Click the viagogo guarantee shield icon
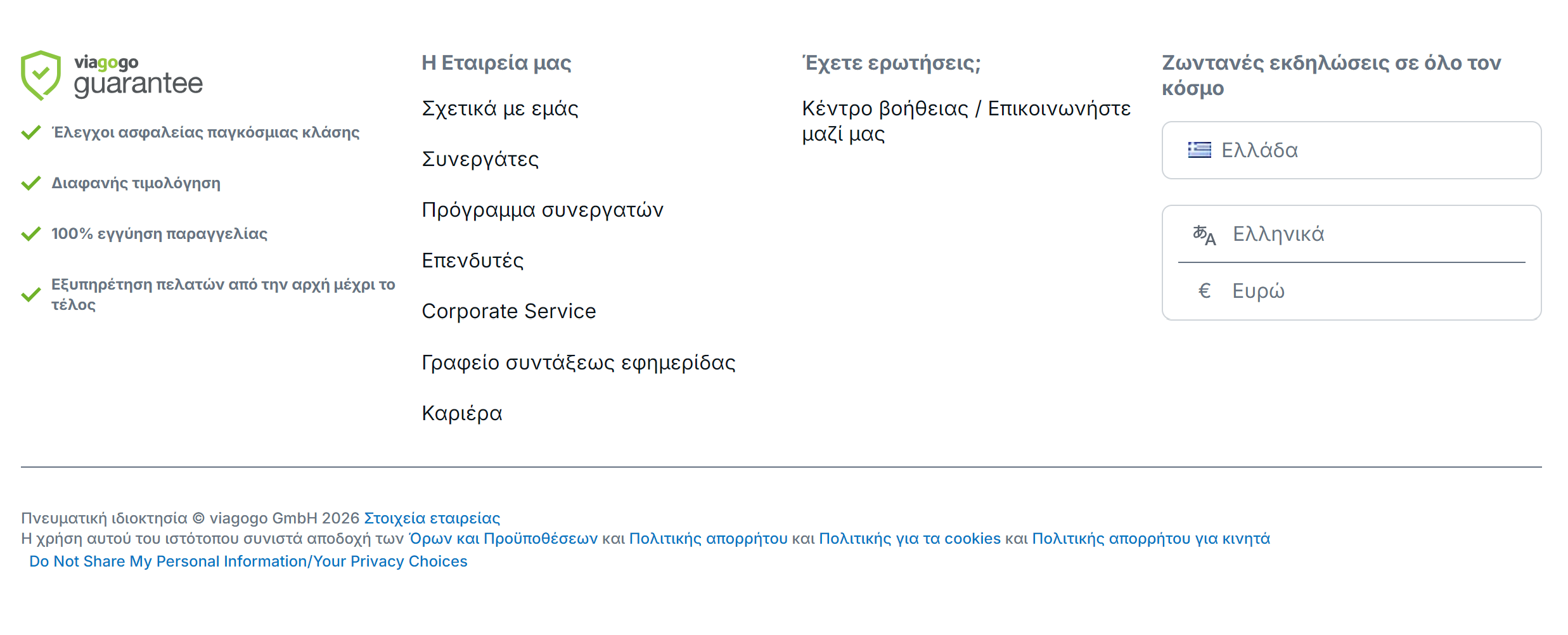The height and width of the screenshot is (635, 1568). coord(41,75)
